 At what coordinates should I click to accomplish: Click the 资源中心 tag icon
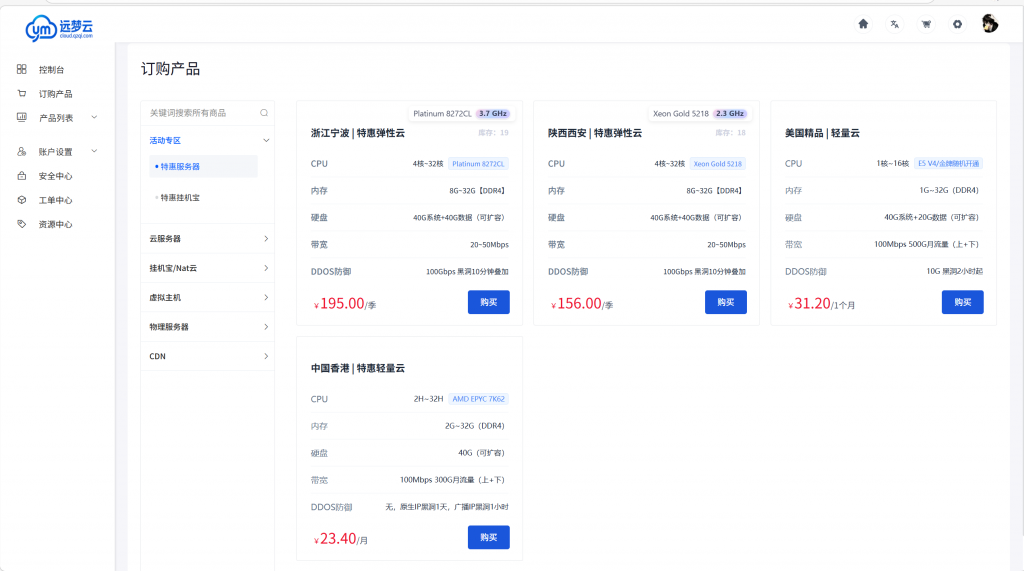(x=22, y=224)
